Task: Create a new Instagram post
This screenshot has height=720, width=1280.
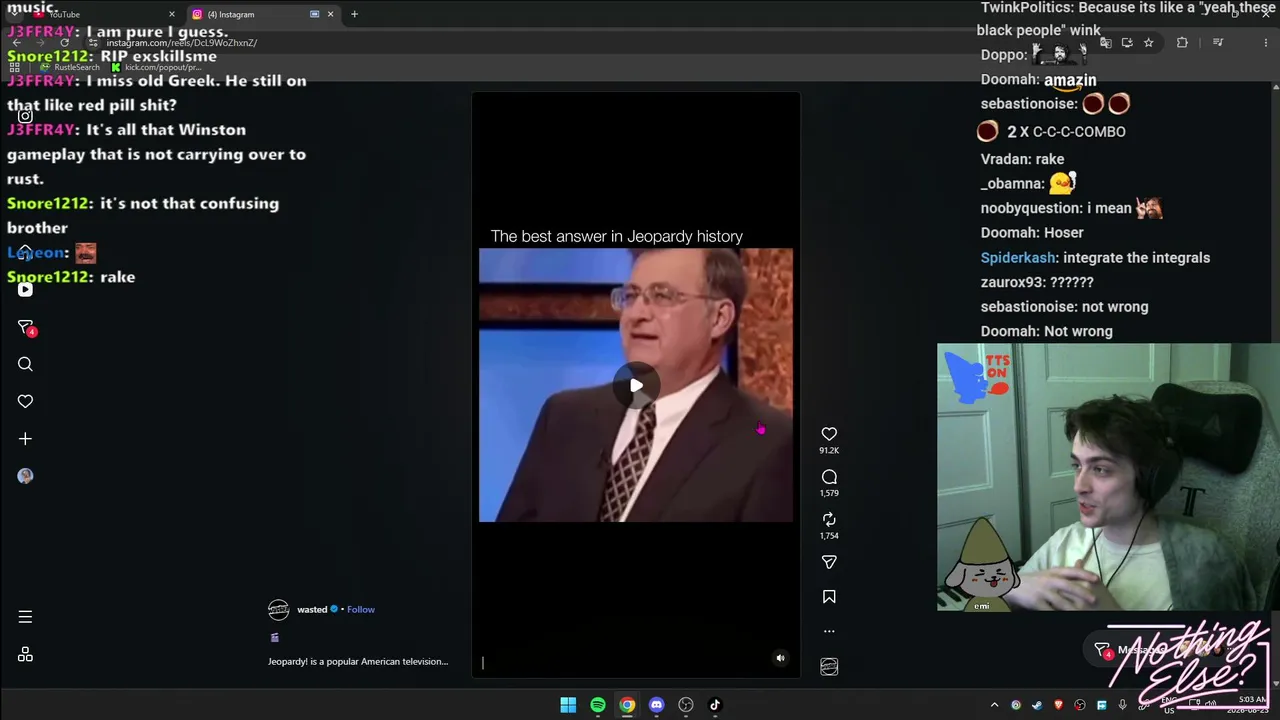Action: (x=25, y=439)
